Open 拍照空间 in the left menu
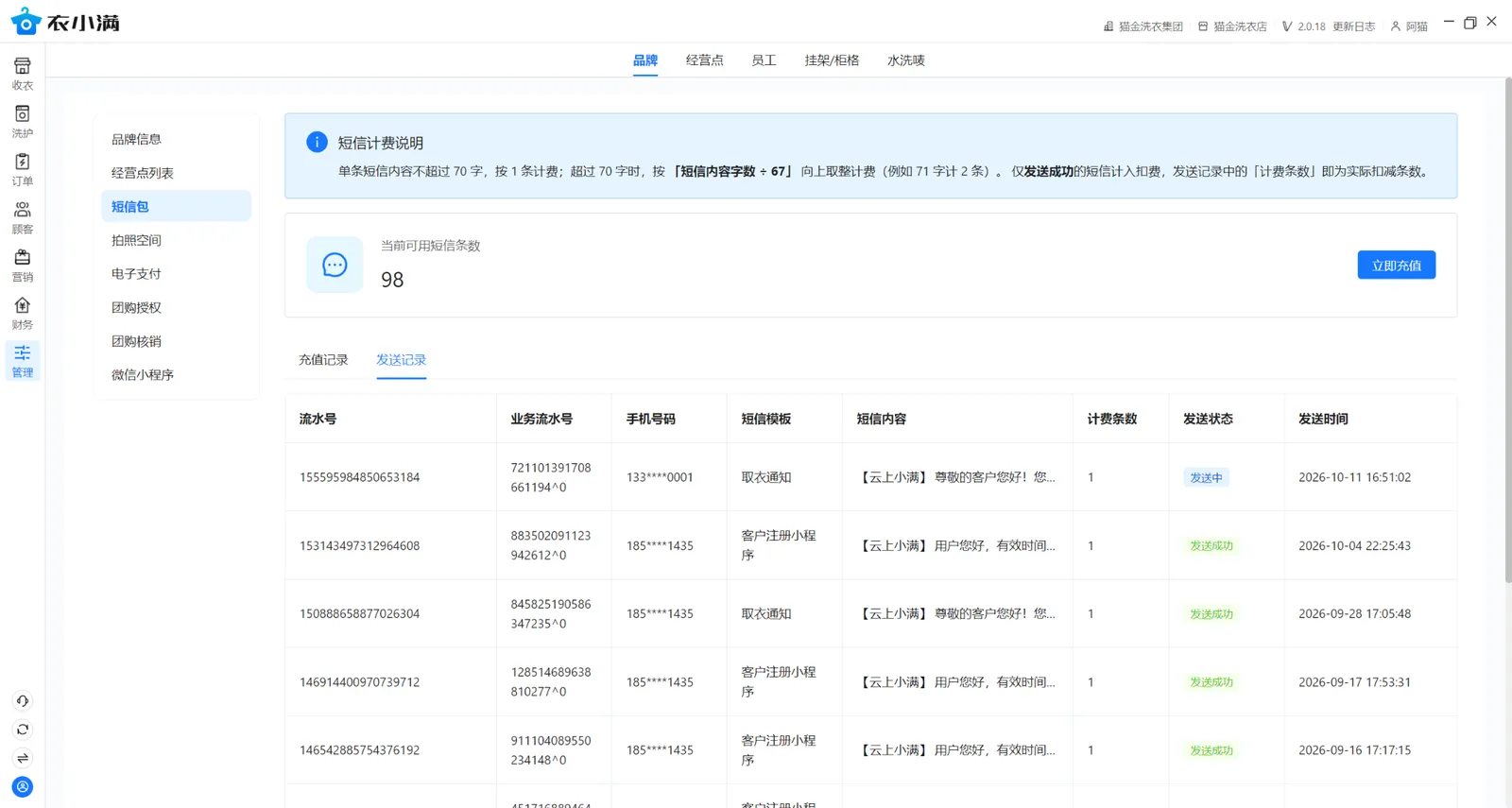This screenshot has width=1512, height=808. (176, 240)
